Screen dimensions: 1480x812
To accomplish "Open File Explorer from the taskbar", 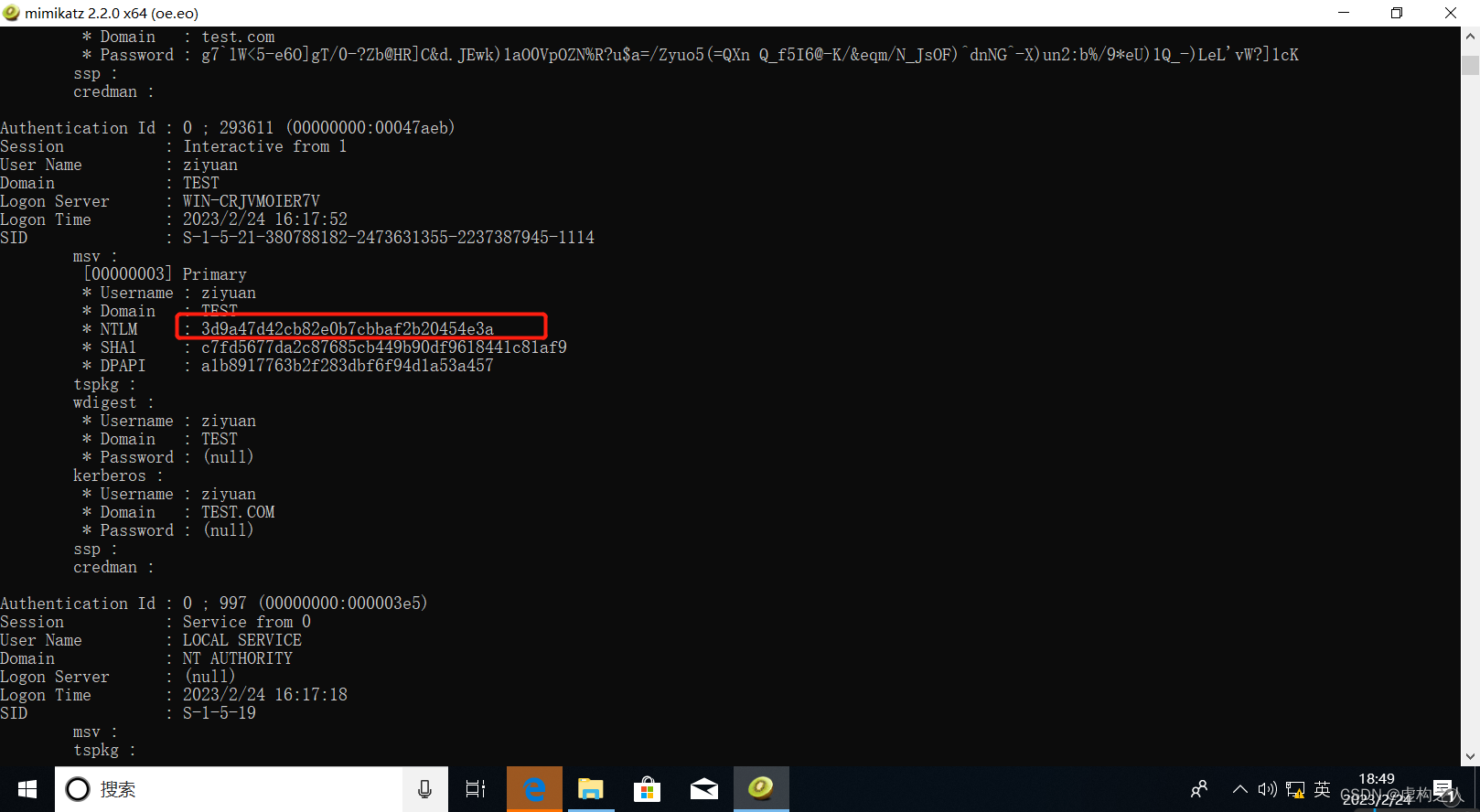I will (591, 789).
